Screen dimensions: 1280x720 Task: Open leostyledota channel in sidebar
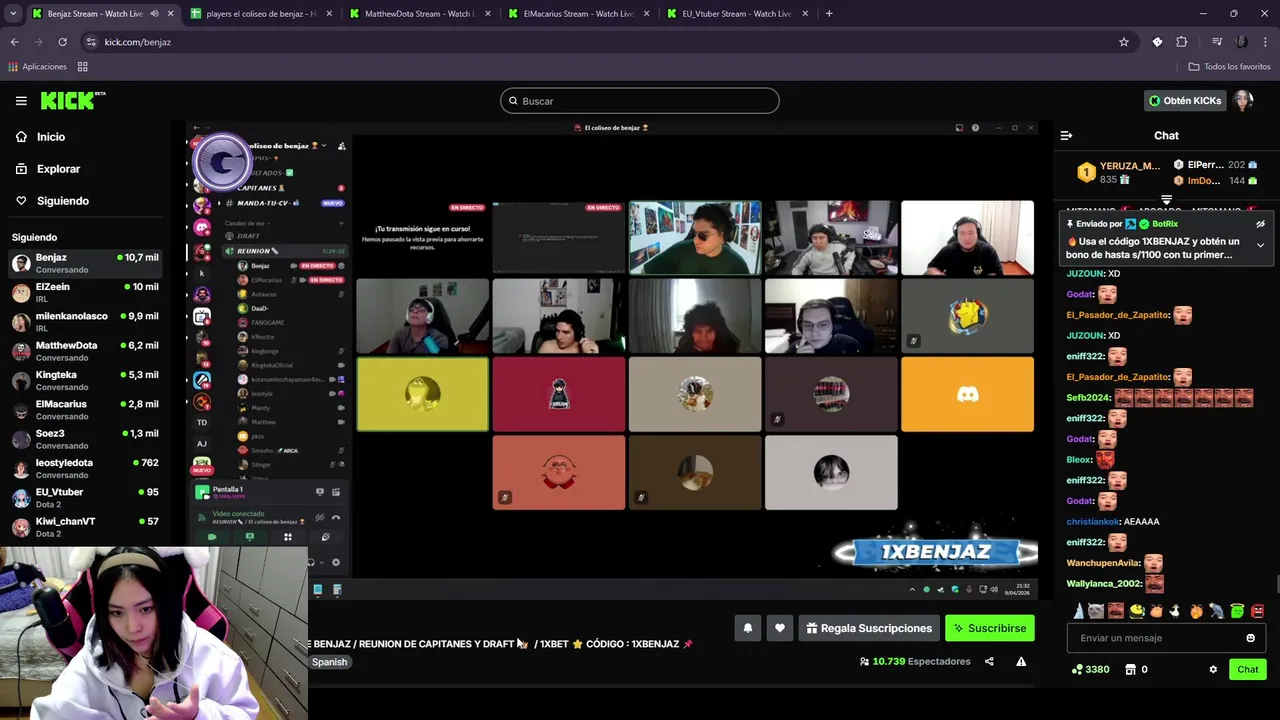[85, 468]
